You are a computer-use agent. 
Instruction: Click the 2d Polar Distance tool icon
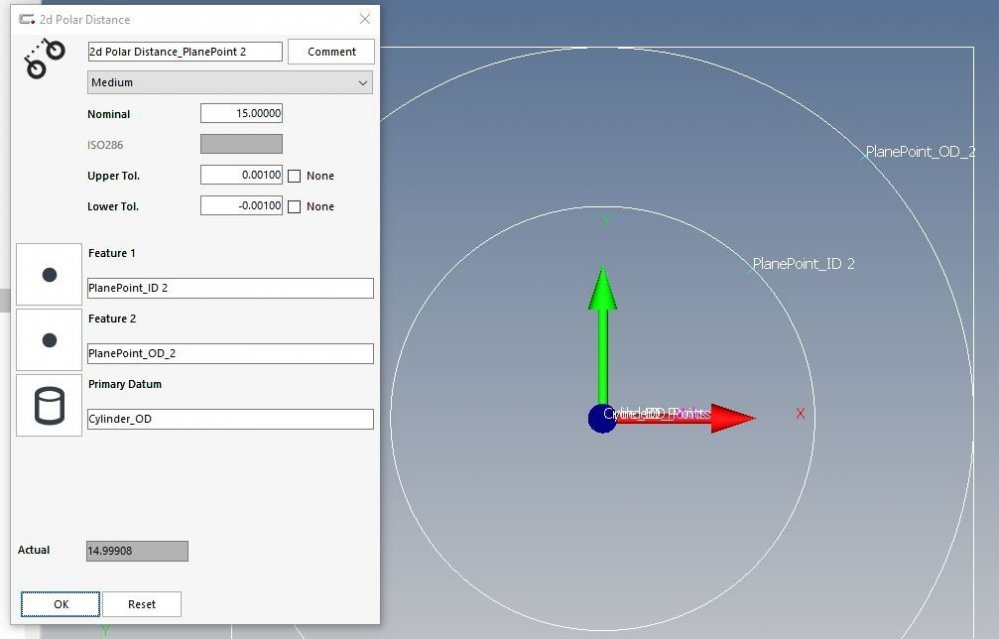point(45,59)
